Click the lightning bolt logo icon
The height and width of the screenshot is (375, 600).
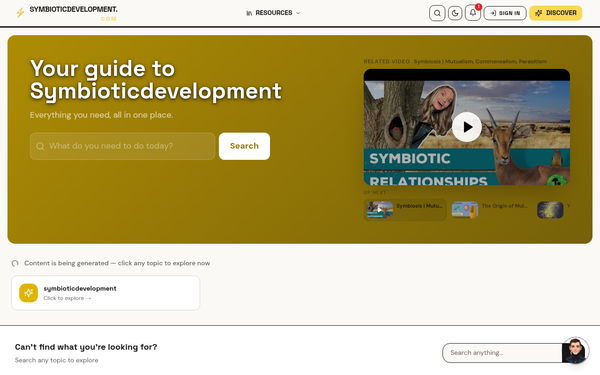click(20, 13)
